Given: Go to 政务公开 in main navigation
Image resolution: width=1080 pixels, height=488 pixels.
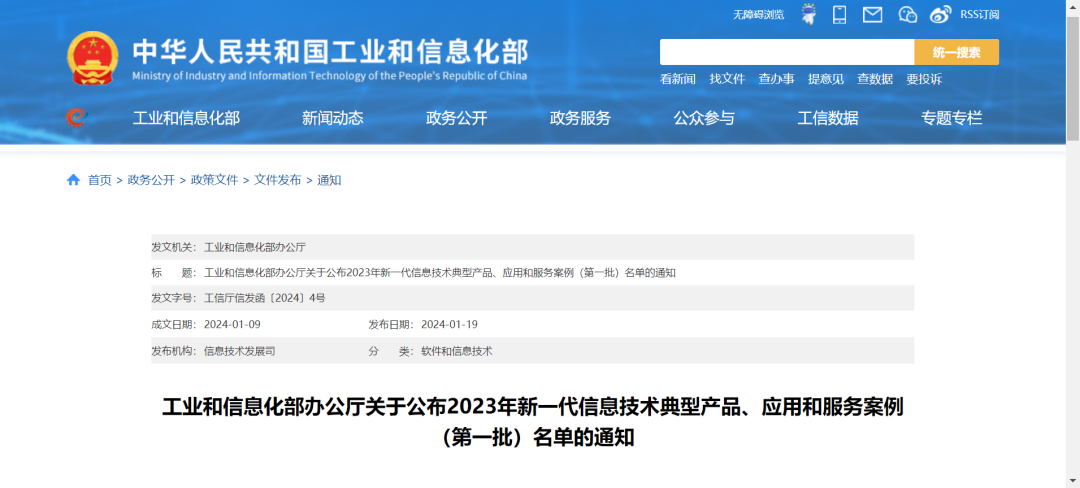Looking at the screenshot, I should pyautogui.click(x=456, y=118).
